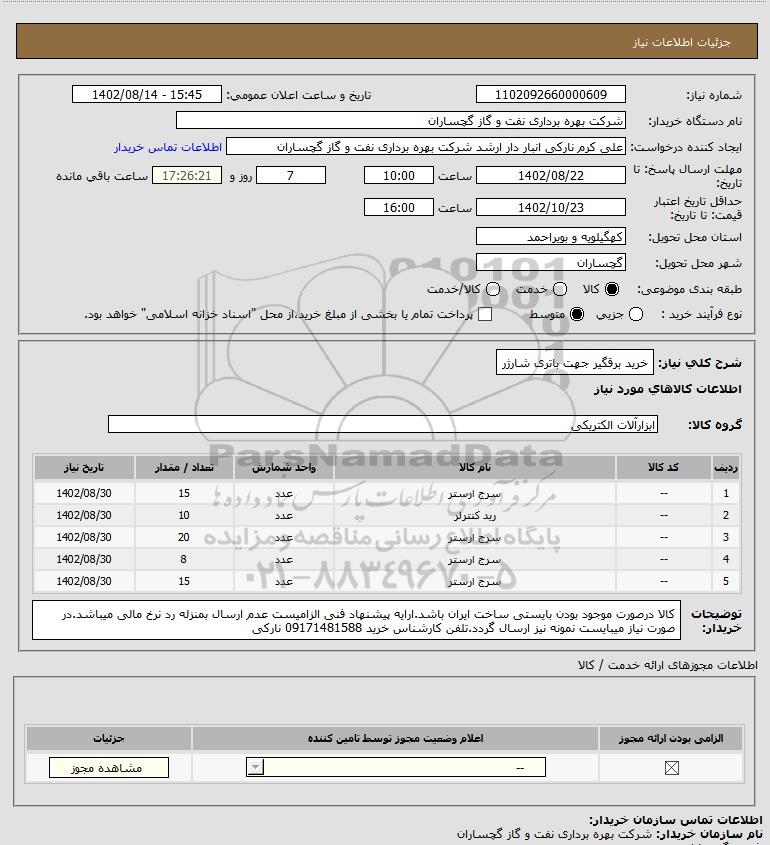Click the delivery province field کهگیلویه و بویراحمد
Viewport: 770px width, 845px height.
coord(551,237)
